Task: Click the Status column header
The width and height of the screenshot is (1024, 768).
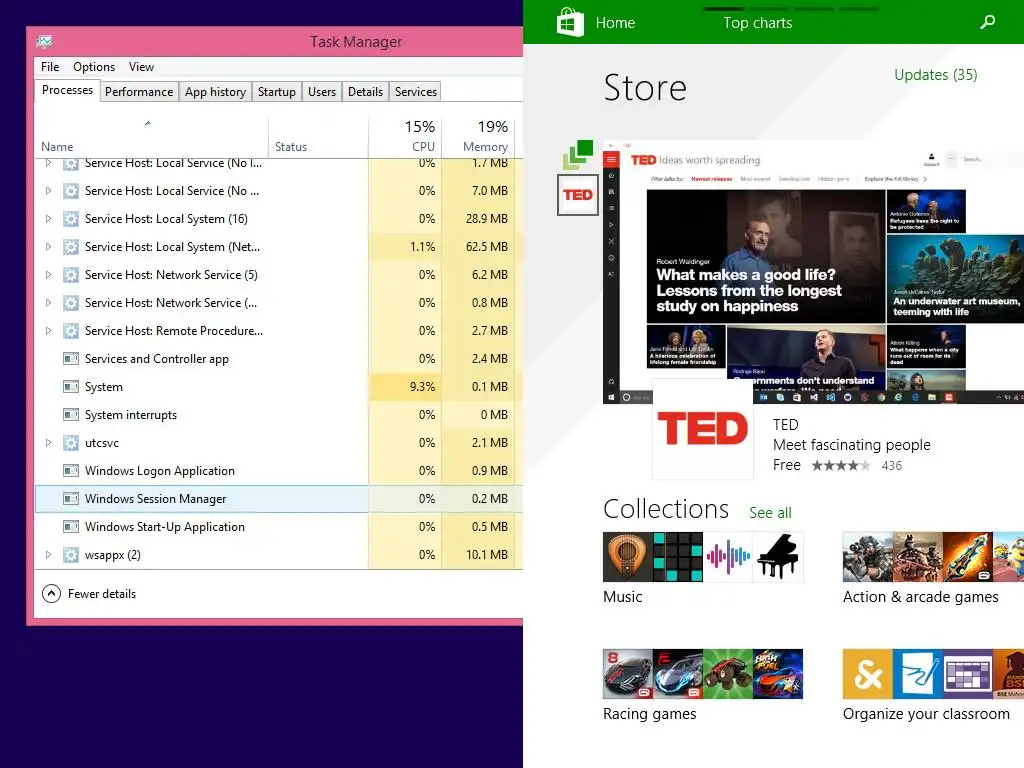Action: click(x=318, y=137)
